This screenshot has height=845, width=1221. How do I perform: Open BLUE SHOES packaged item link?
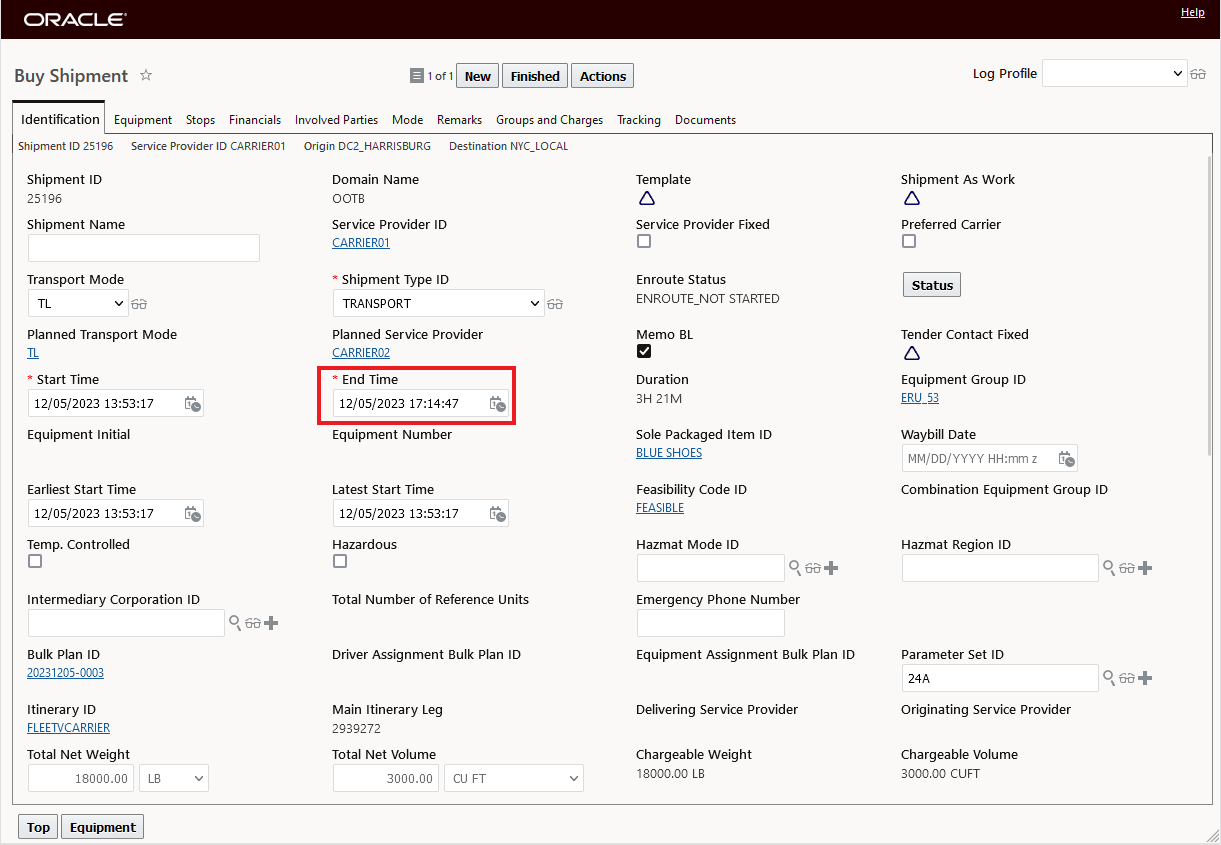click(669, 453)
